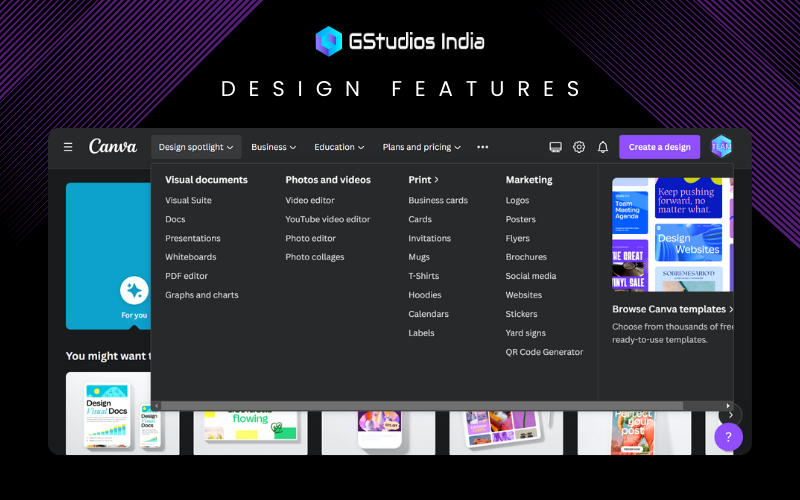800x500 pixels.
Task: Click right arrow of horizontal scrollbar
Action: tap(728, 406)
